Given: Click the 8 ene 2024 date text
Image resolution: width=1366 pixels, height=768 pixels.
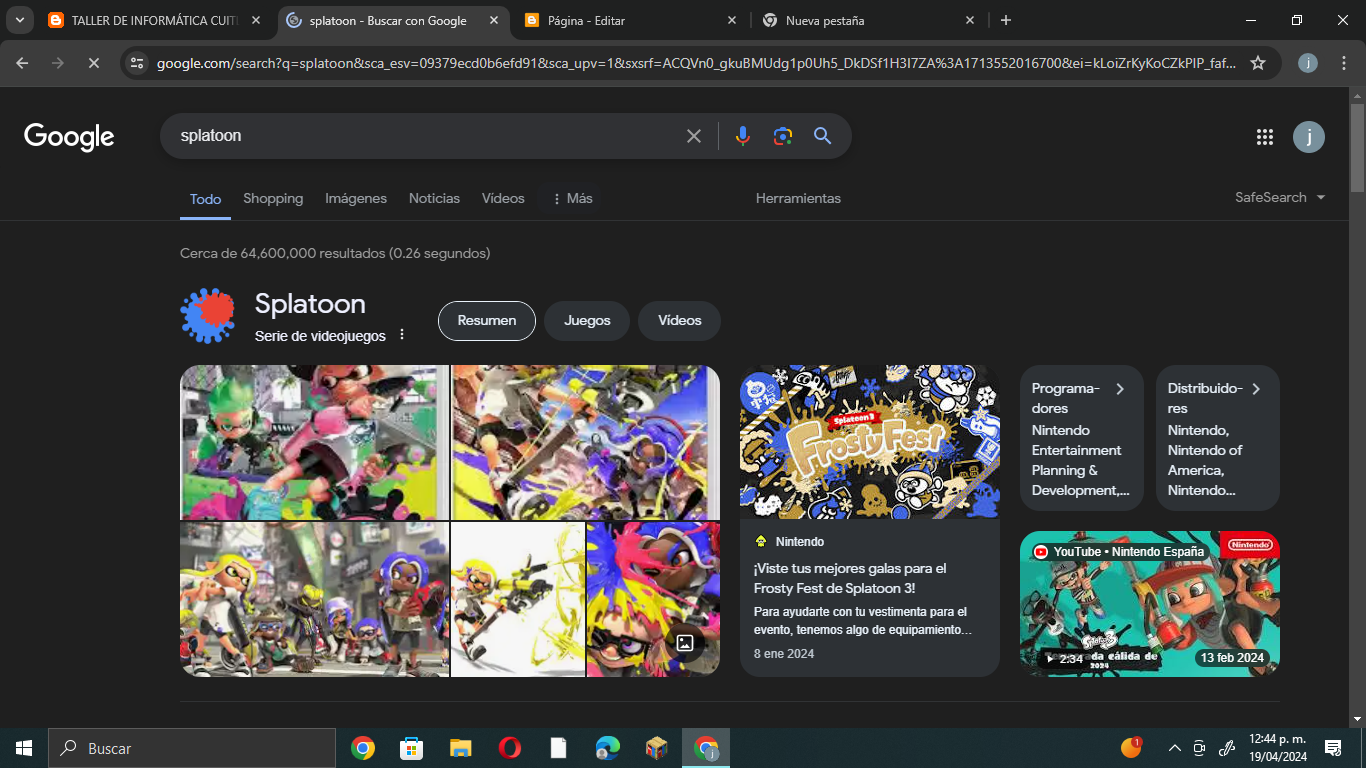Looking at the screenshot, I should (784, 654).
